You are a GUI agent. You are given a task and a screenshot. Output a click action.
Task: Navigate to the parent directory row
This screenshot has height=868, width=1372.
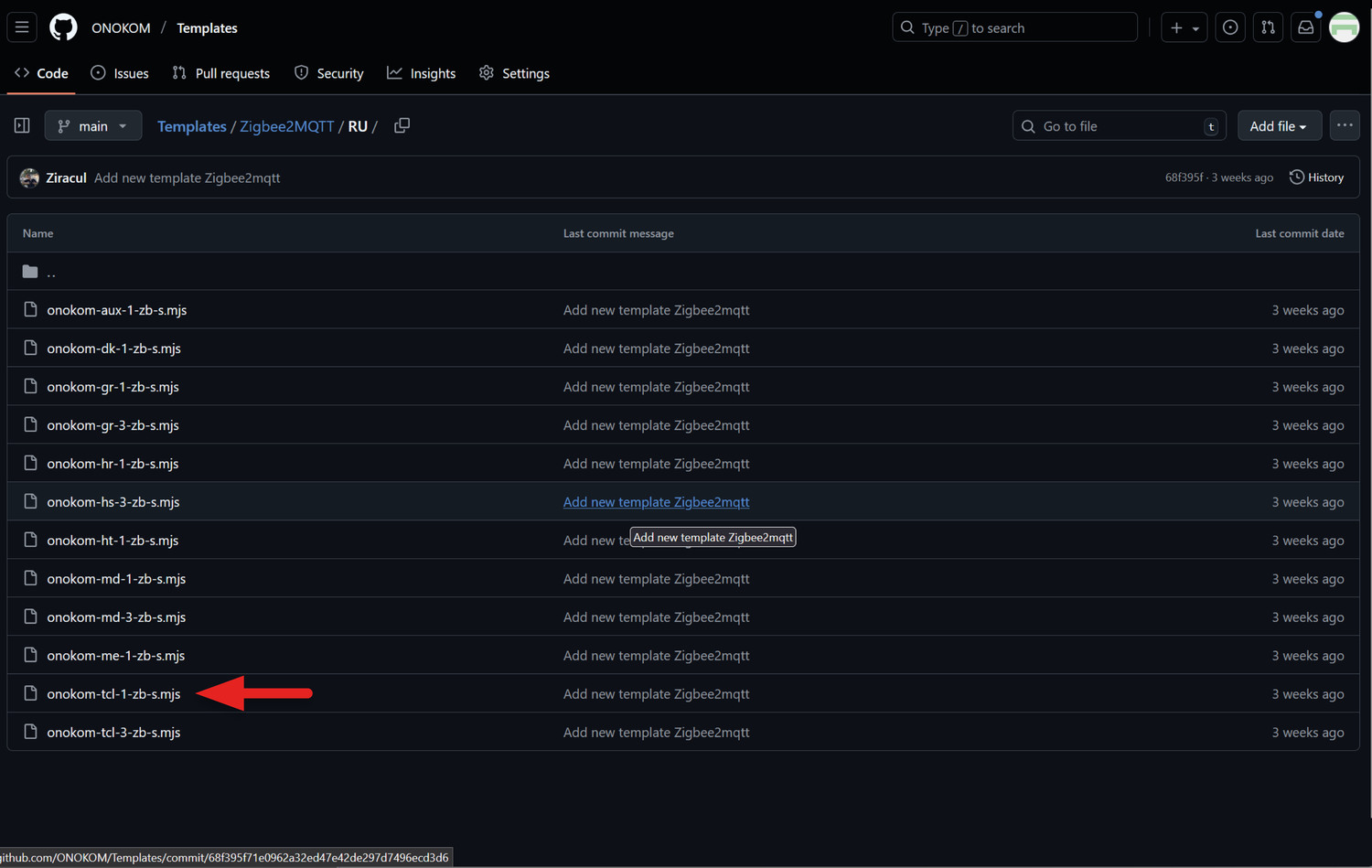pyautogui.click(x=51, y=272)
